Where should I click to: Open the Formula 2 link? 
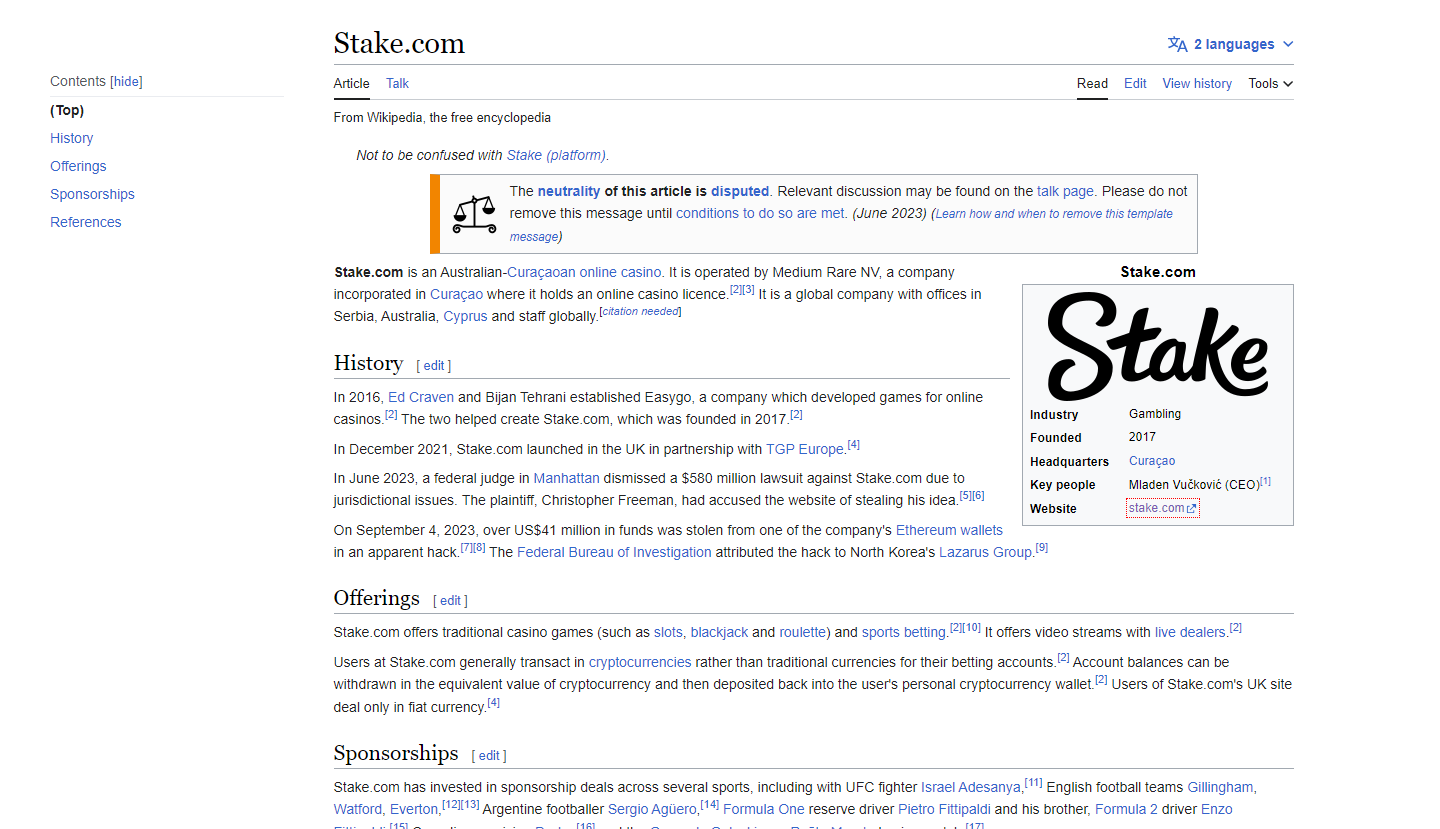click(x=1126, y=809)
